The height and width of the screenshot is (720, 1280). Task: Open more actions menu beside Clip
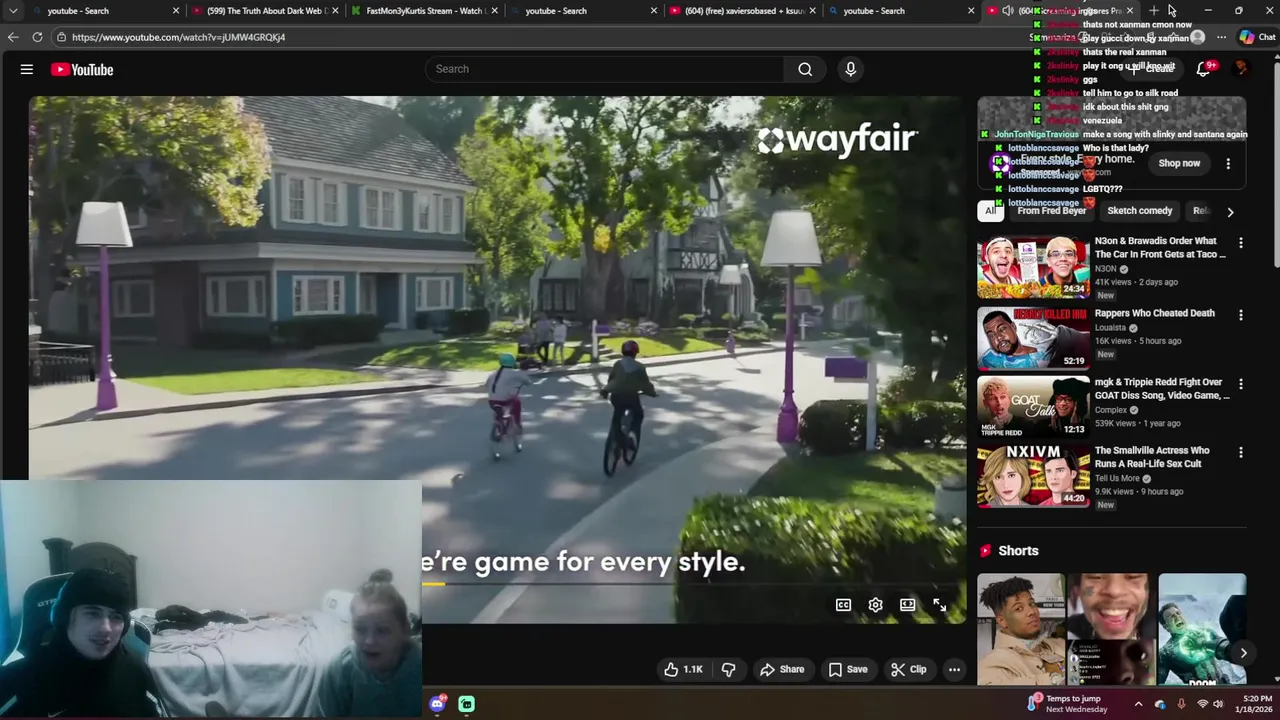(x=954, y=669)
